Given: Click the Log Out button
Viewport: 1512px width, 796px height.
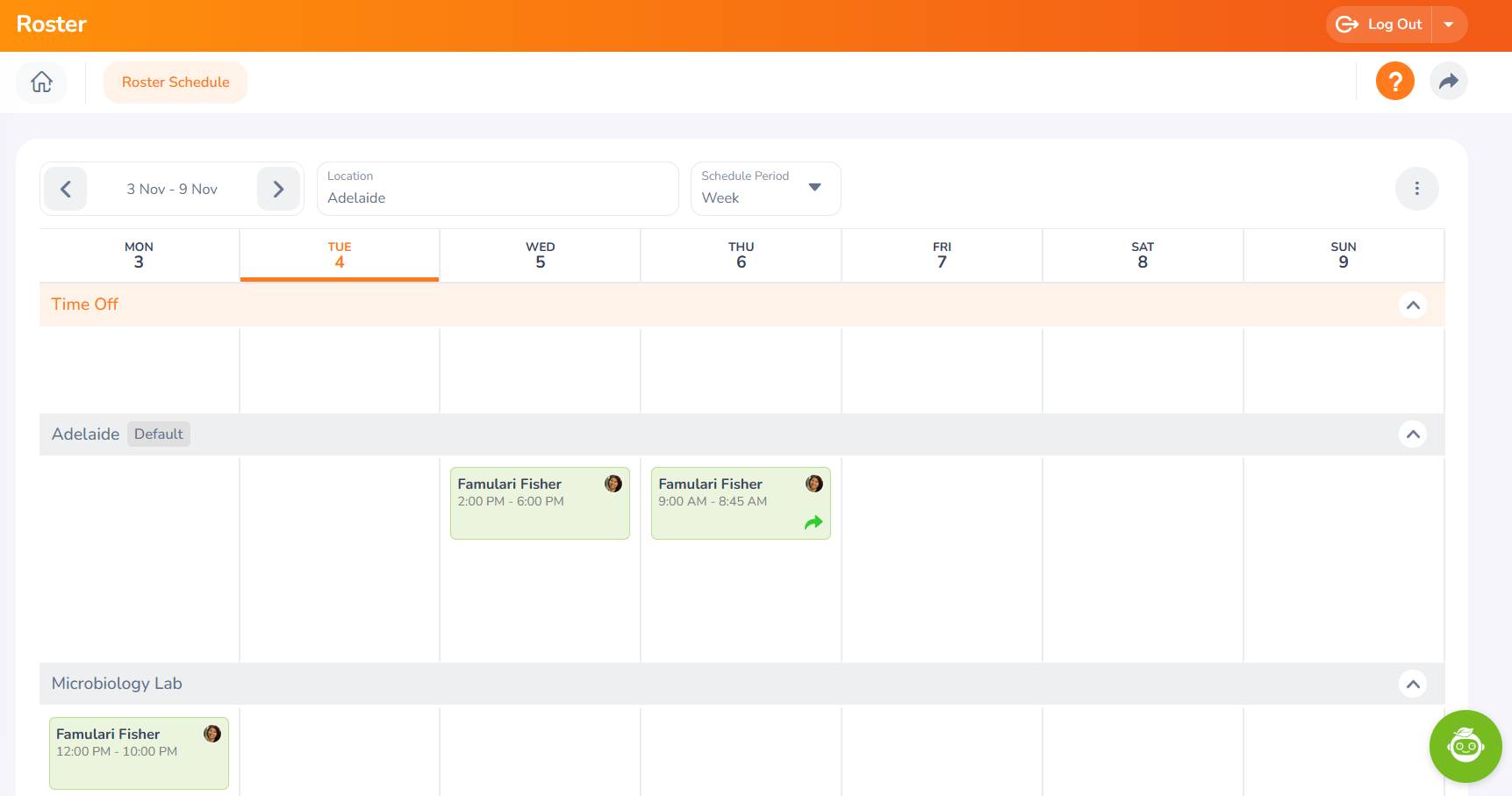Looking at the screenshot, I should [1379, 25].
